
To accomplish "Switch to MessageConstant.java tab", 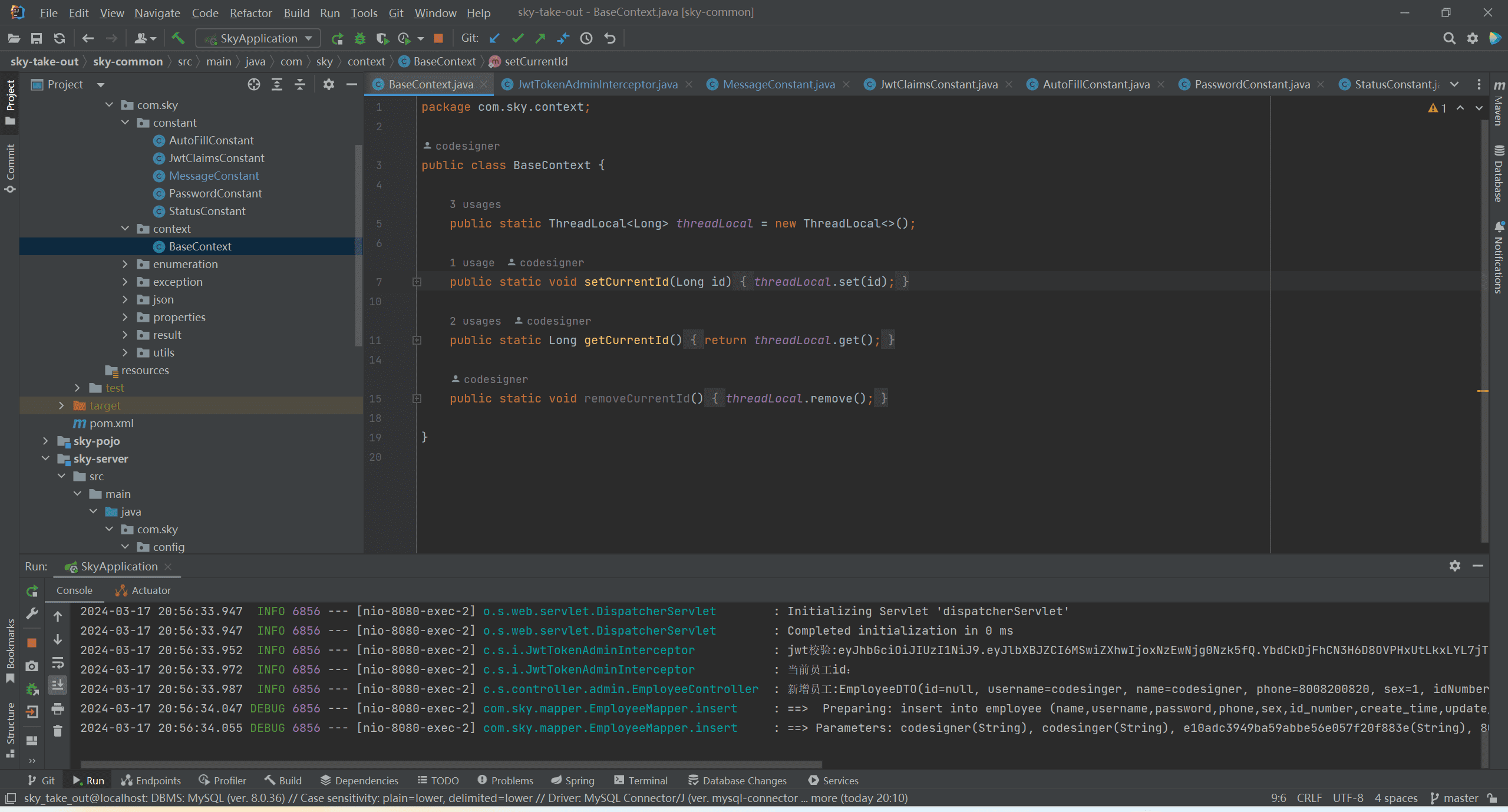I will (778, 84).
